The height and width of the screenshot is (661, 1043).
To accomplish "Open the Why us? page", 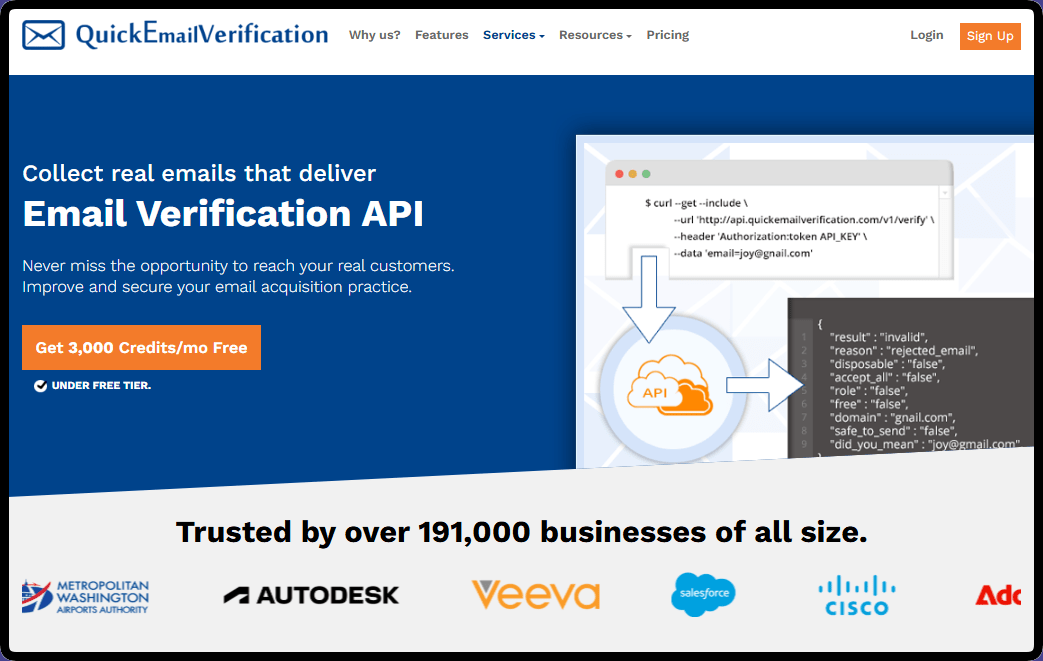I will tap(374, 35).
